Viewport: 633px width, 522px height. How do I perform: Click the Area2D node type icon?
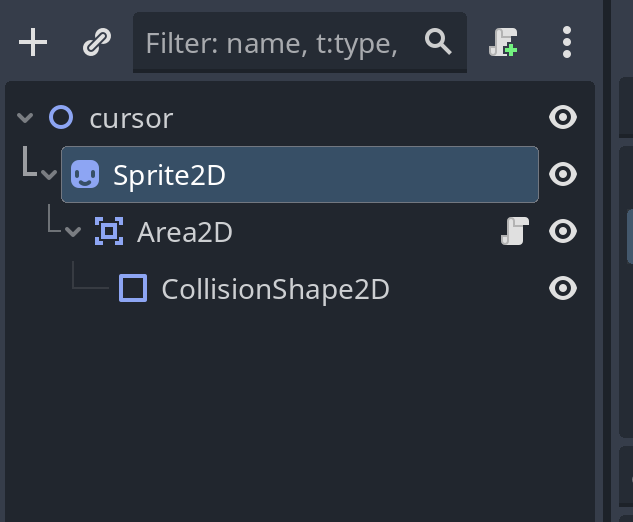(x=109, y=231)
